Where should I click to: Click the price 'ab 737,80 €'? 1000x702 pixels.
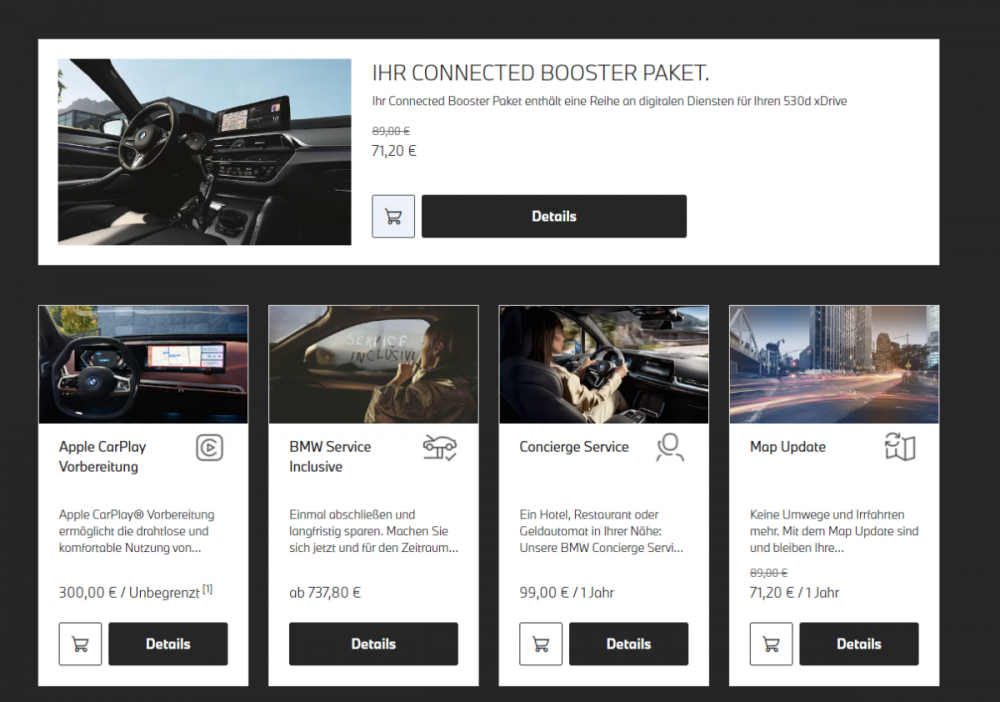click(x=325, y=593)
